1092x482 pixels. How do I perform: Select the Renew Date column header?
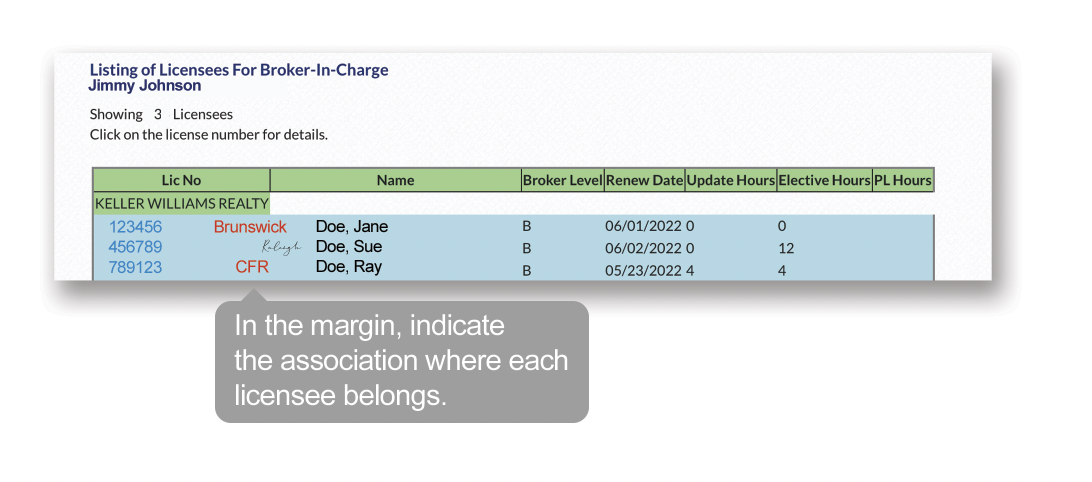point(644,181)
